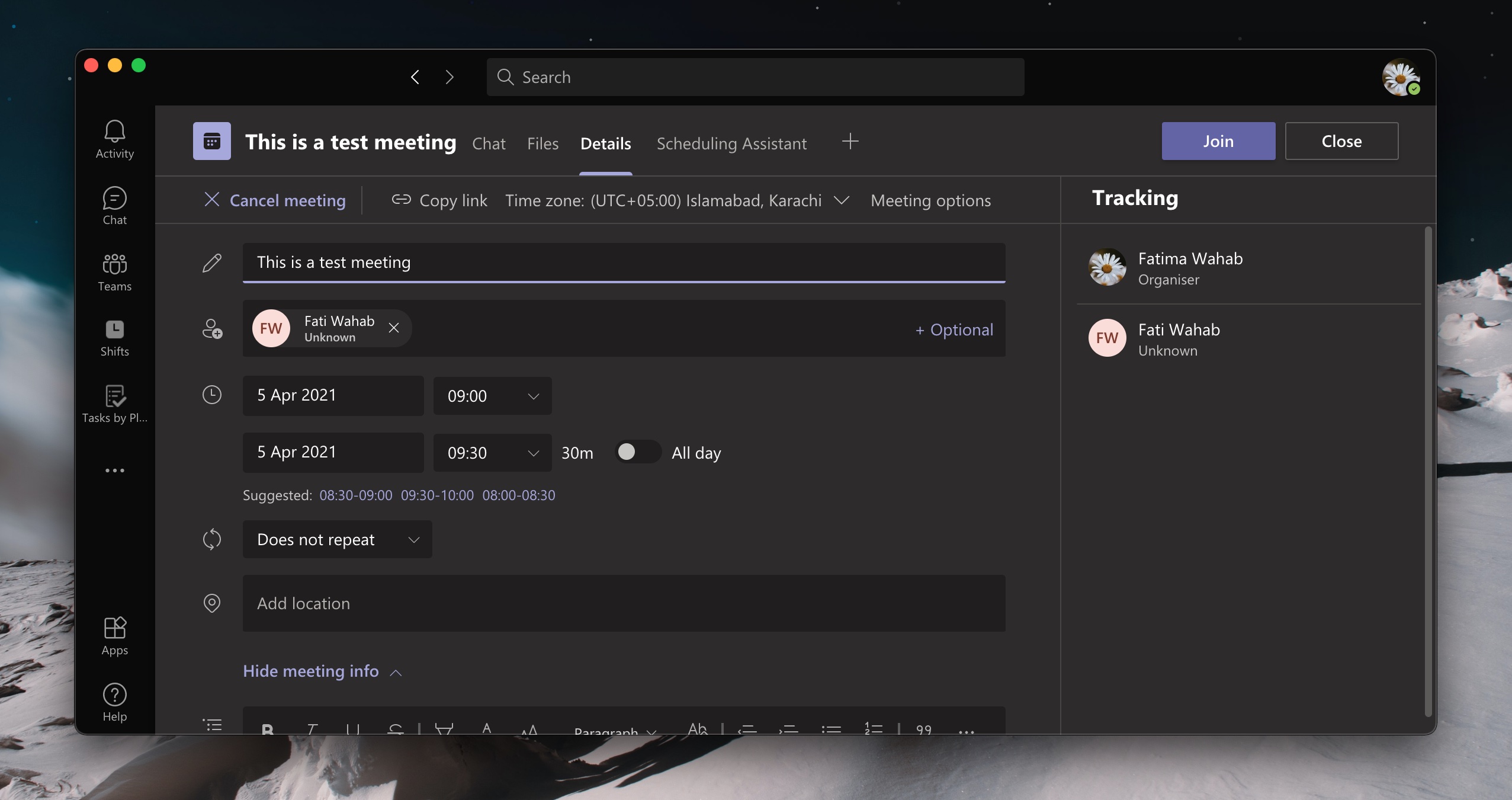Click the meeting title input field
This screenshot has width=1512, height=800.
click(624, 261)
